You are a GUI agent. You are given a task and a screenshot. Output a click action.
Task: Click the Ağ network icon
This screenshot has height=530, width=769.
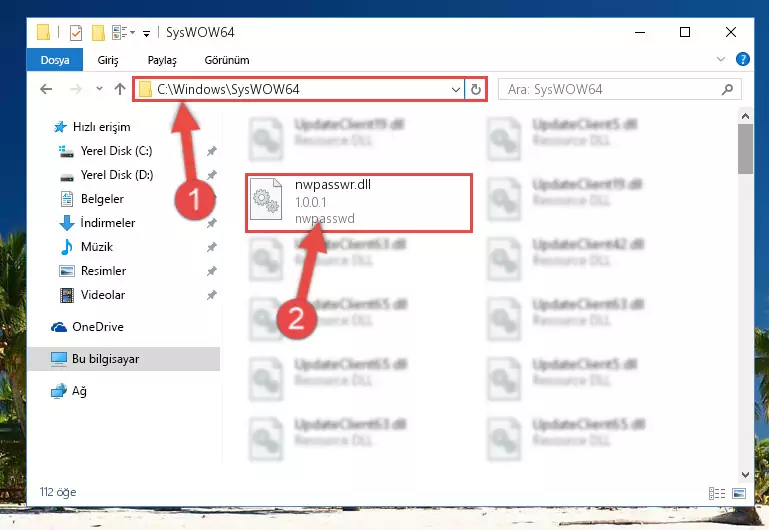[59, 391]
